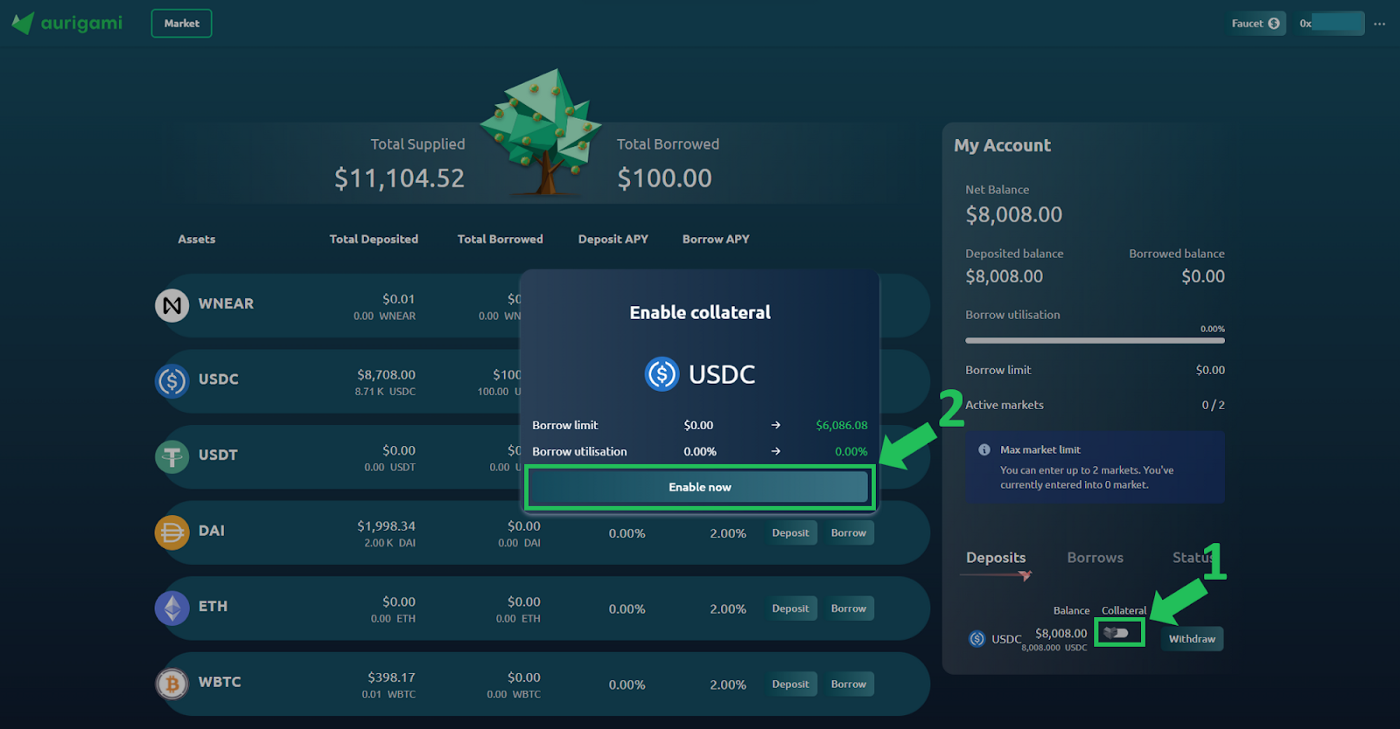Open the Market tab

coord(181,23)
